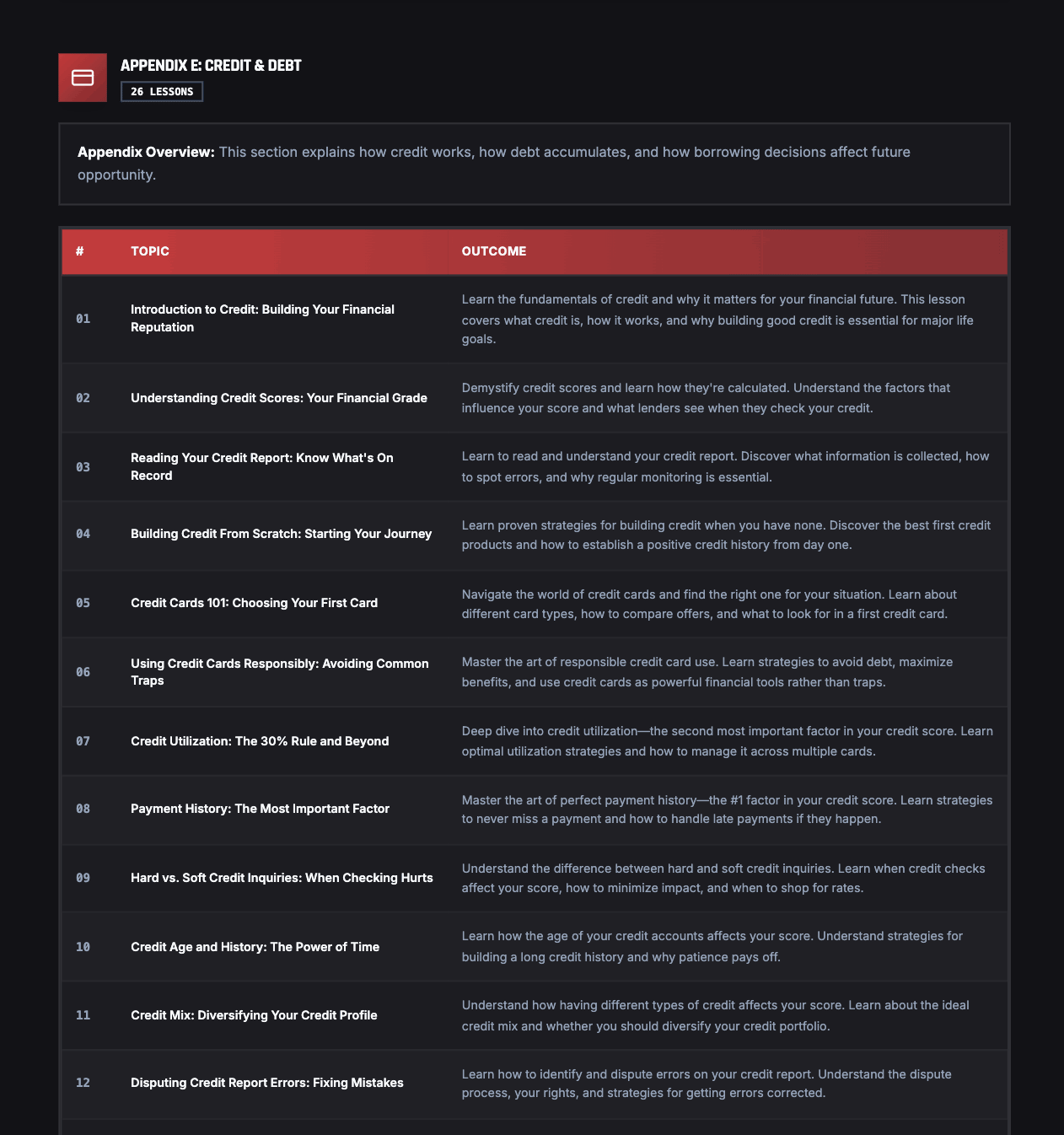Select Hard vs. Soft Credit Inquiries lesson
The image size is (1064, 1135).
pos(282,878)
